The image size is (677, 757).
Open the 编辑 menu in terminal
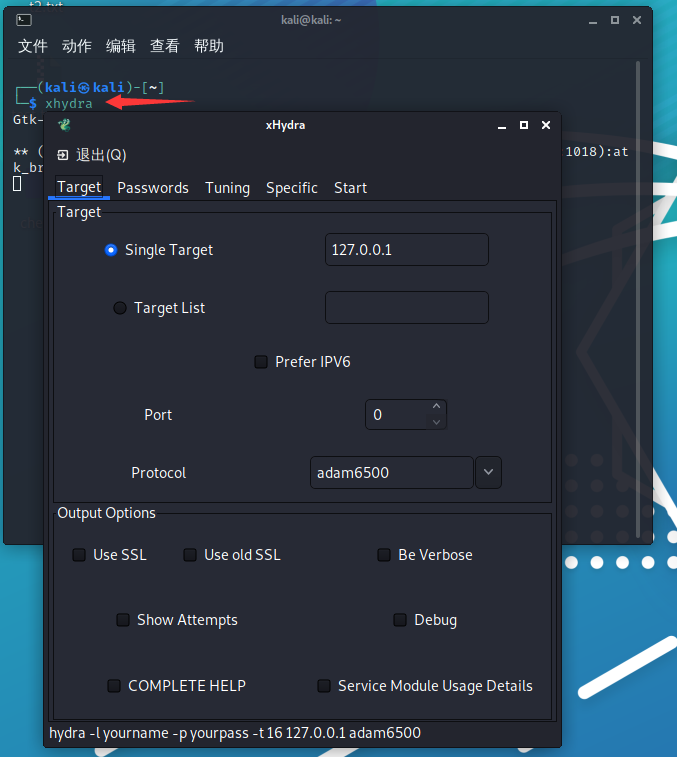121,46
